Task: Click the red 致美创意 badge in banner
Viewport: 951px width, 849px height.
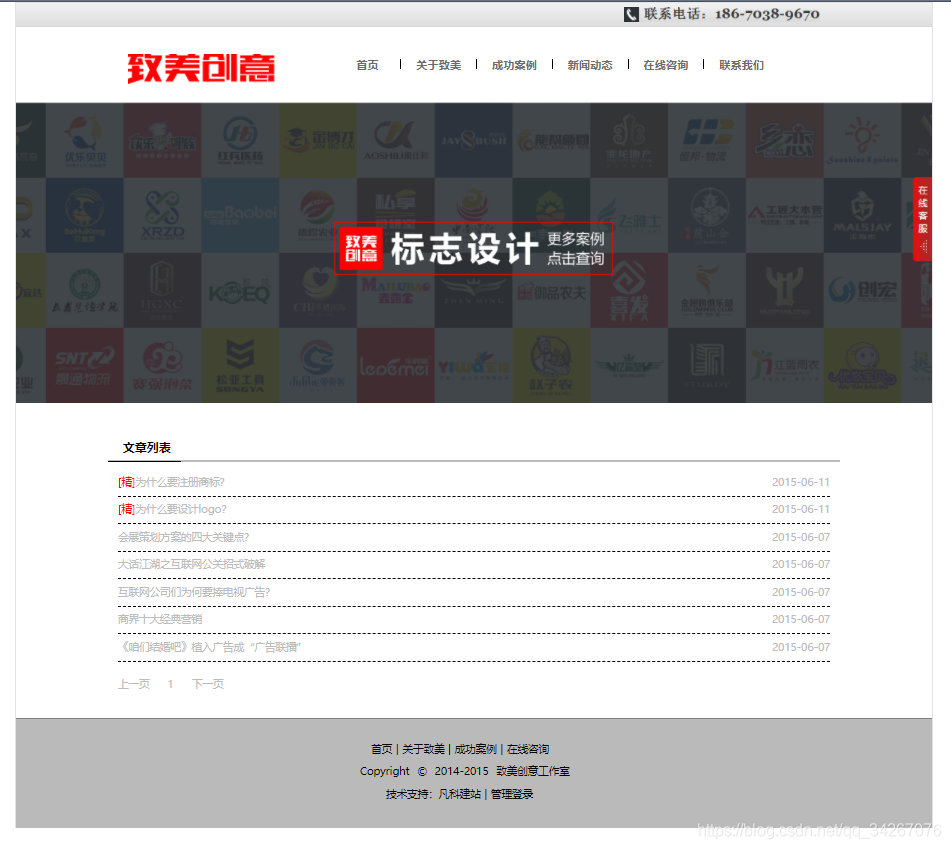Action: pos(361,249)
